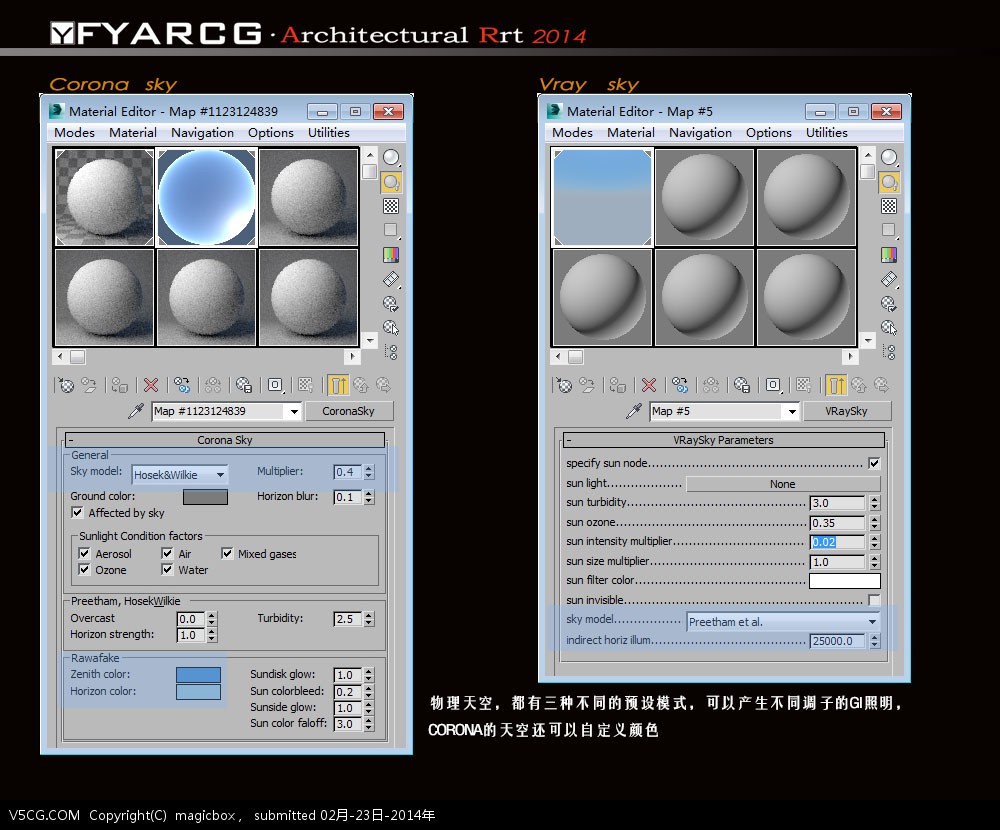The width and height of the screenshot is (1000, 830).
Task: Open sky model Preetham et al. dropdown
Action: pos(783,621)
